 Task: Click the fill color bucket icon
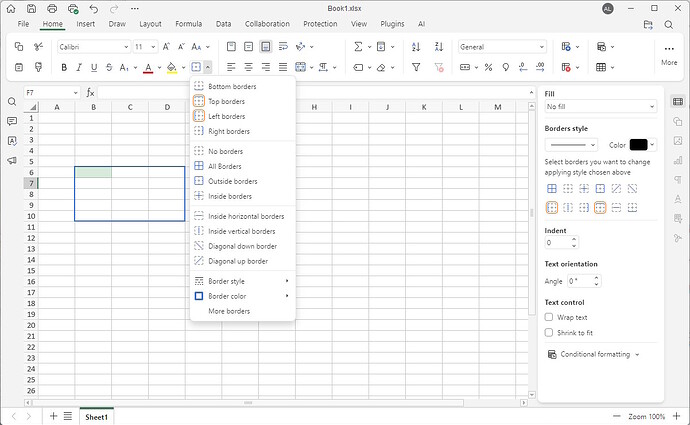tap(170, 67)
